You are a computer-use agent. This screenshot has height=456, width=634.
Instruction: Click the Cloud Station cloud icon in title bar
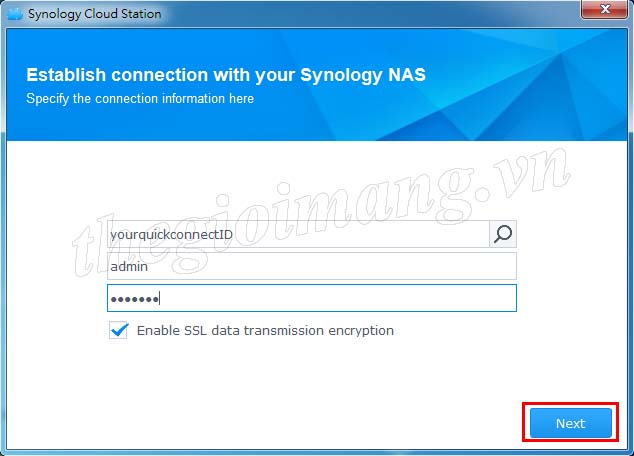(15, 14)
